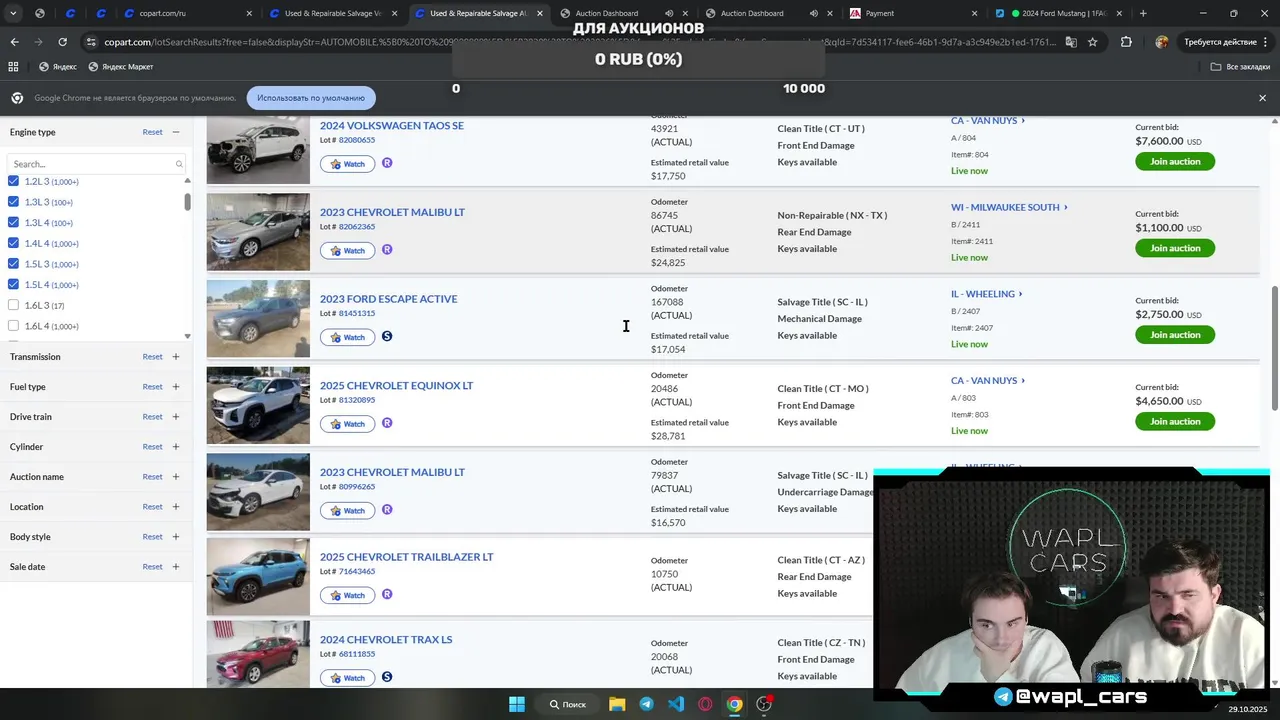
Task: Open the apps grid in bookmarks bar
Action: (13, 67)
